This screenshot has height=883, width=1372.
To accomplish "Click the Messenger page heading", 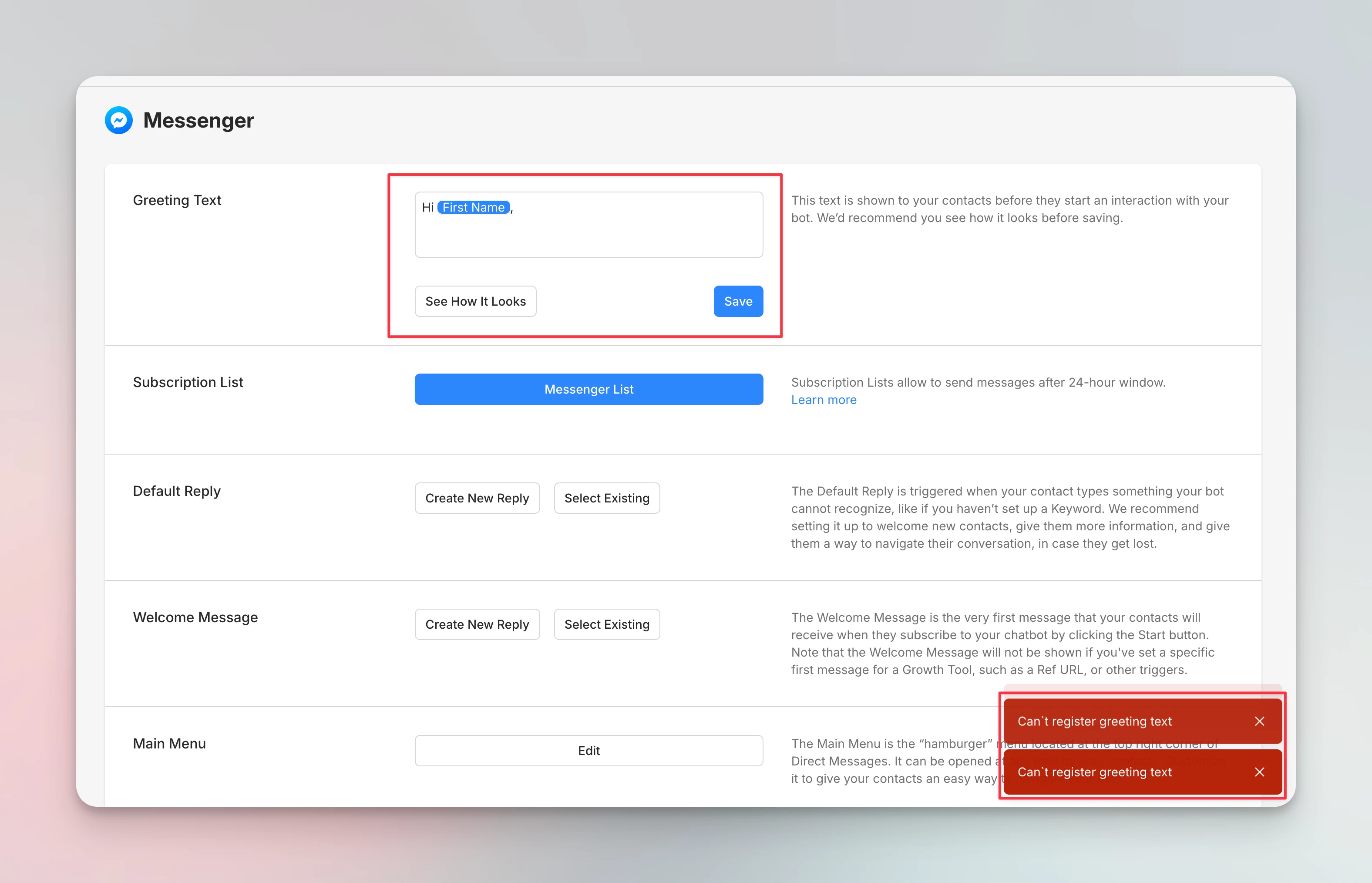I will pos(198,121).
